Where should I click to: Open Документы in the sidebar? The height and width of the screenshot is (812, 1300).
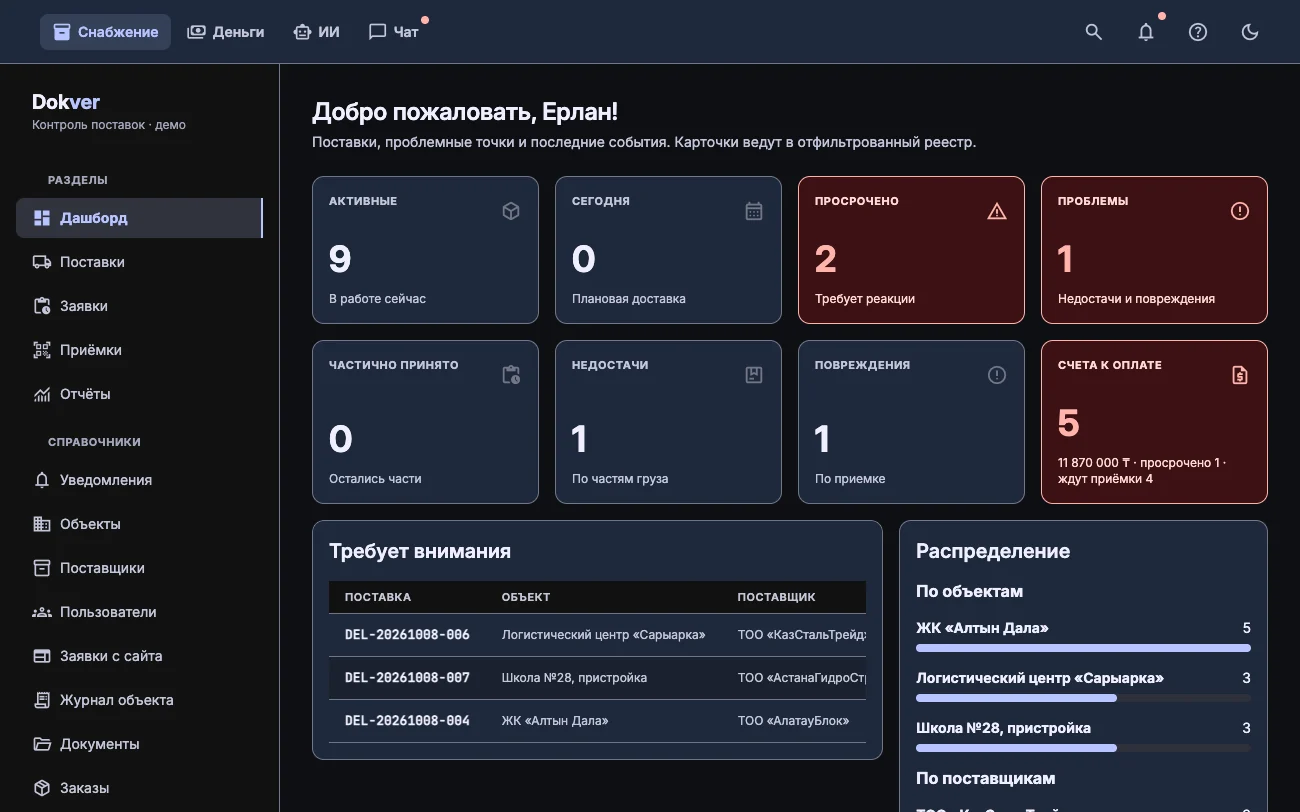click(x=139, y=744)
